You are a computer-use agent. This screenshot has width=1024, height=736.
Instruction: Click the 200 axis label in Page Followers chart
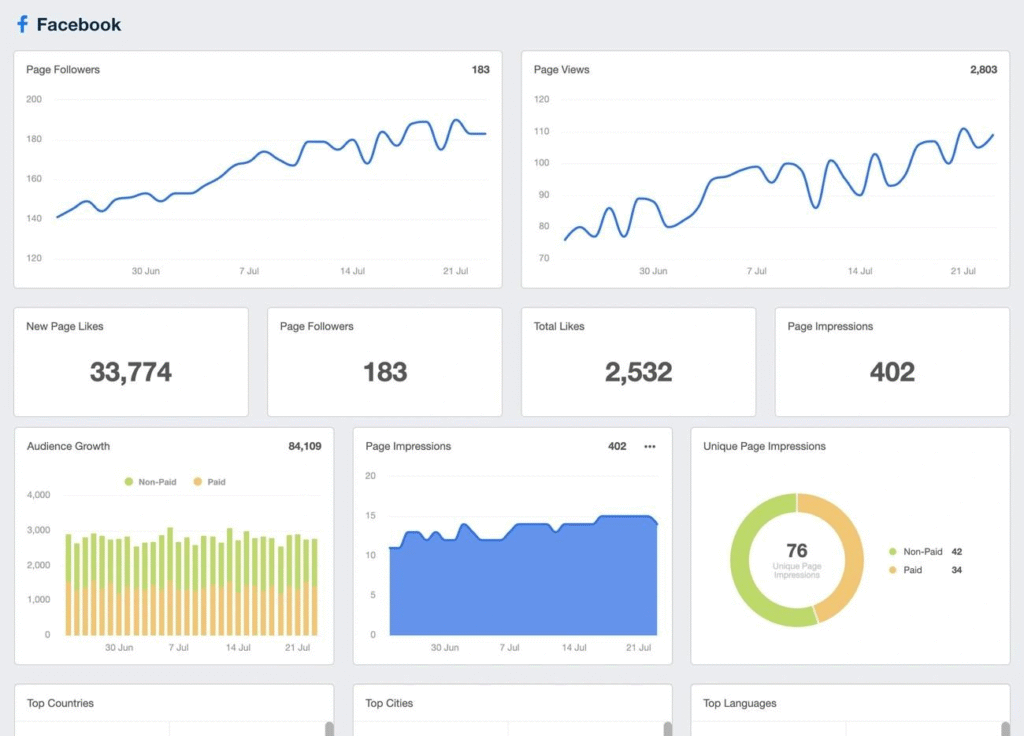(x=34, y=99)
